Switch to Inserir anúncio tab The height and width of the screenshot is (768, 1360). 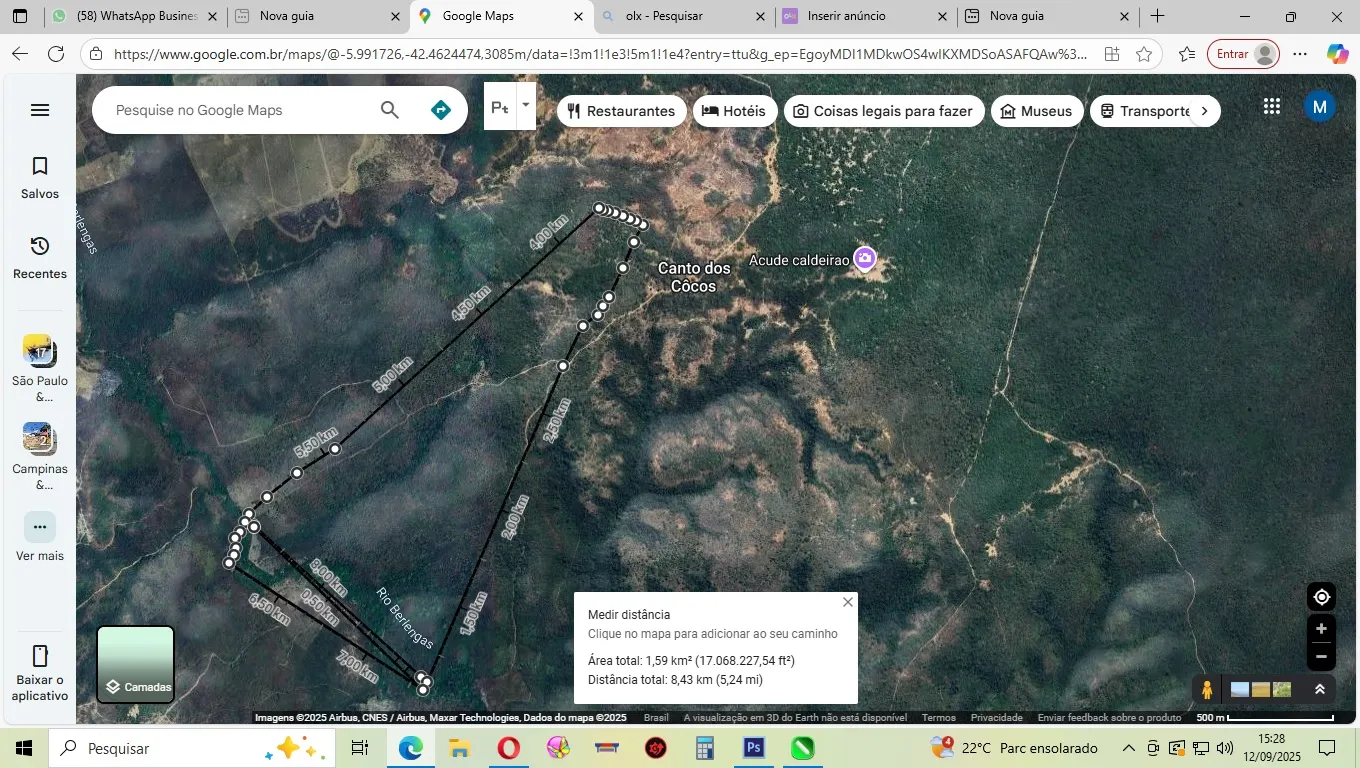click(x=866, y=16)
